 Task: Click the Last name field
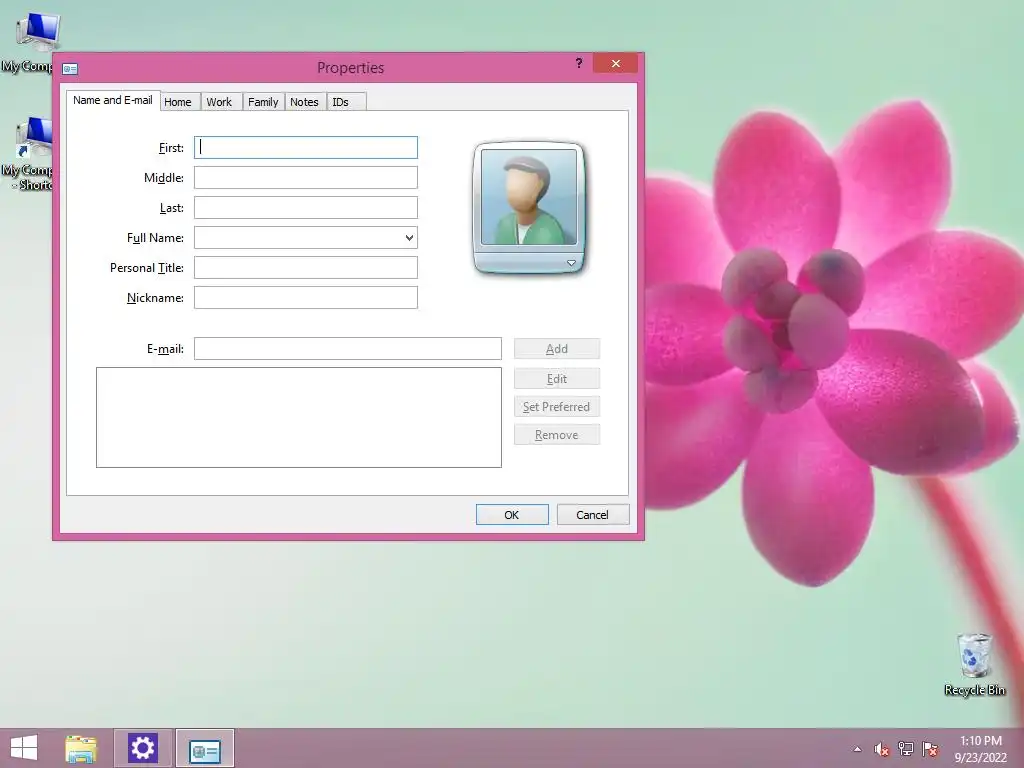pyautogui.click(x=306, y=208)
